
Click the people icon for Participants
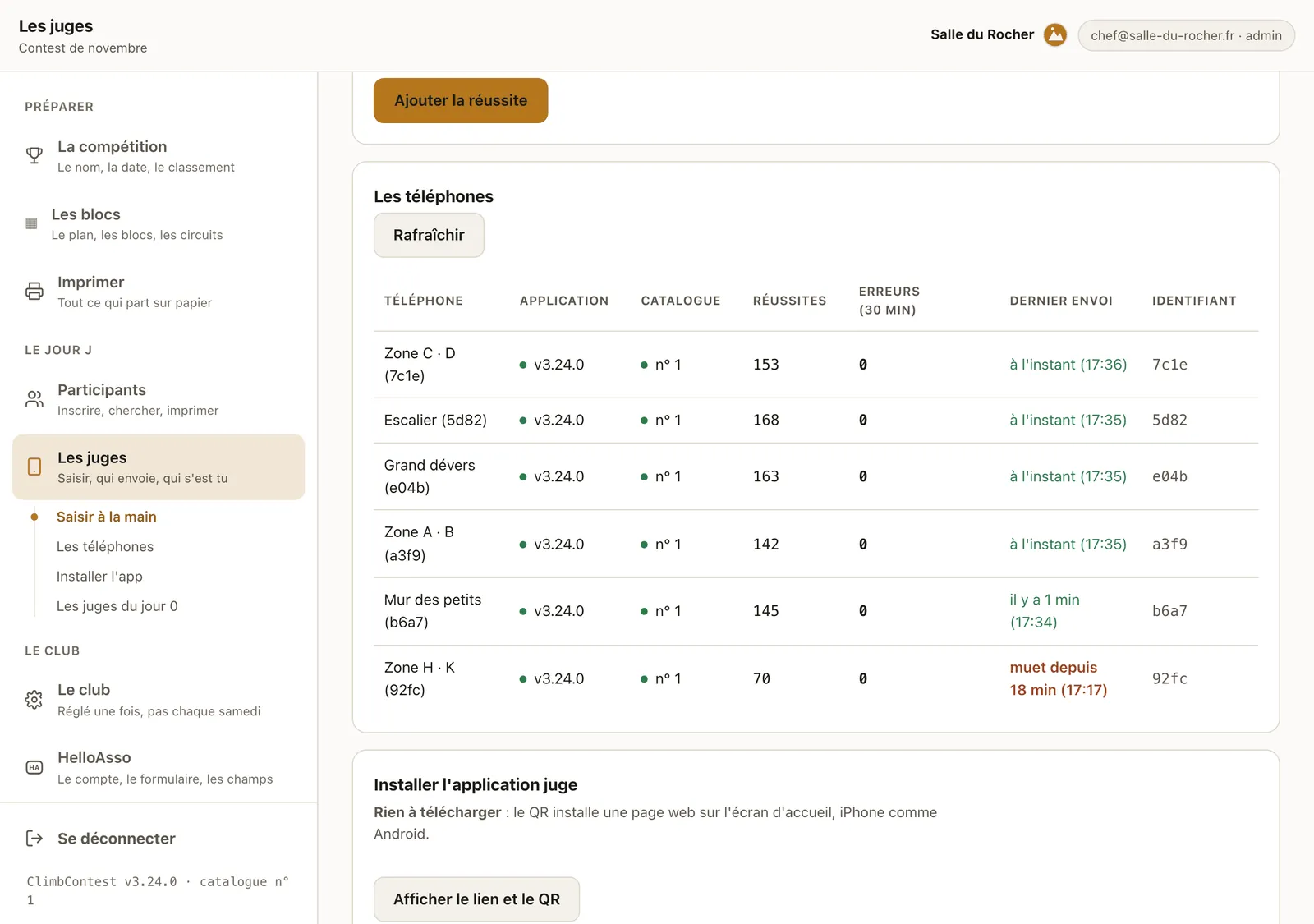34,399
